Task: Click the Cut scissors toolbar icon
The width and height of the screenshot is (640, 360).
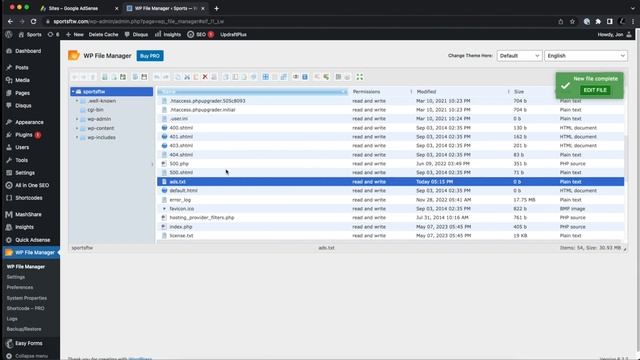Action: click(187, 77)
